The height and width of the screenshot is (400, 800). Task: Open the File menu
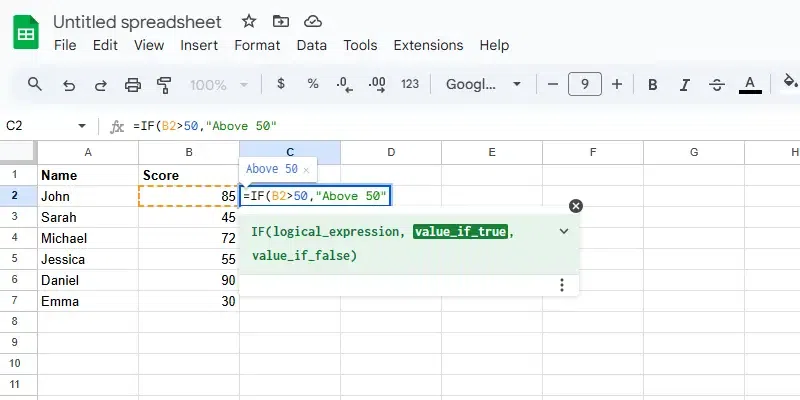(x=65, y=45)
